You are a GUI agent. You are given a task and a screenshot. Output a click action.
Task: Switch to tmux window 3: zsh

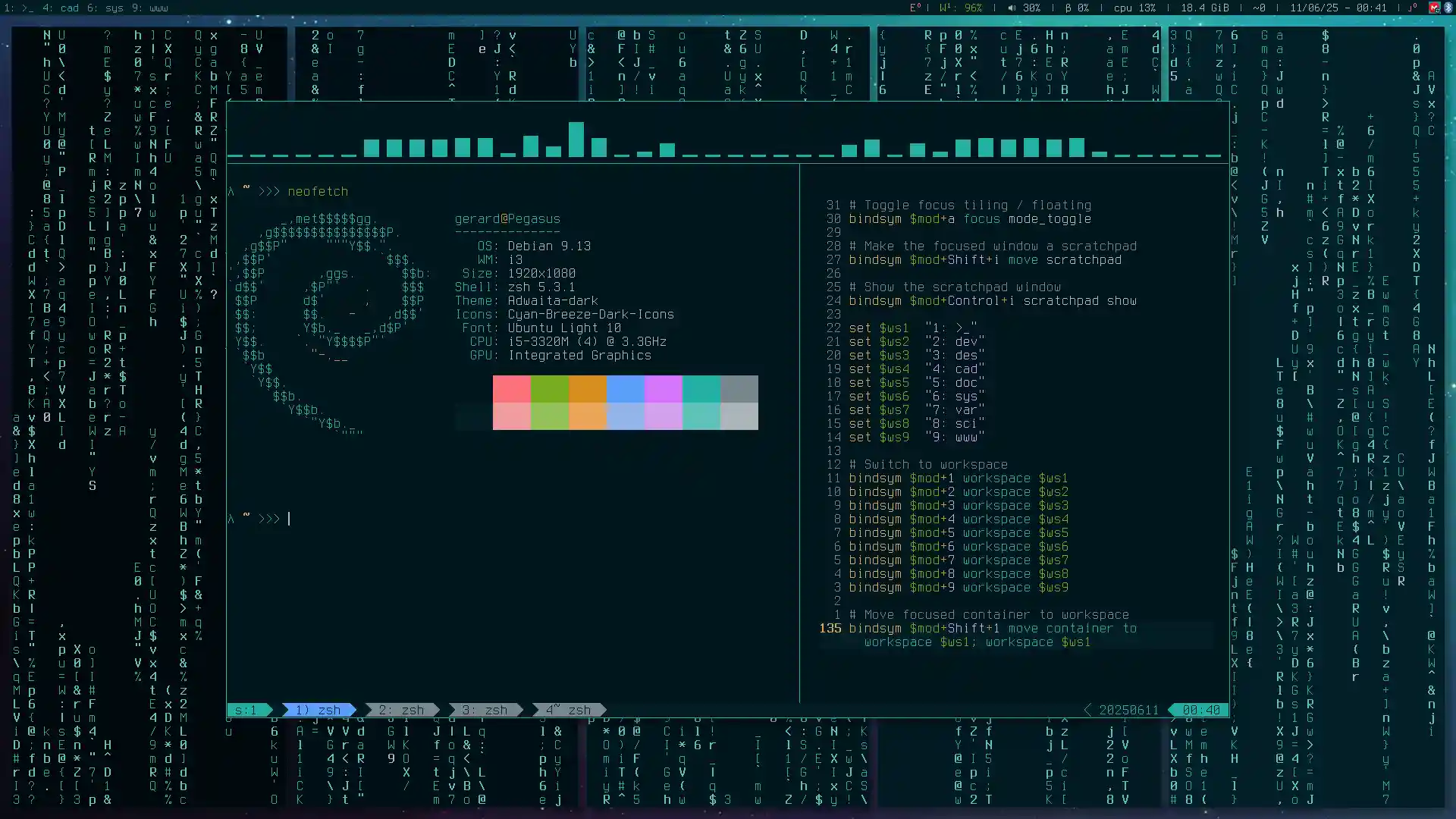point(485,710)
